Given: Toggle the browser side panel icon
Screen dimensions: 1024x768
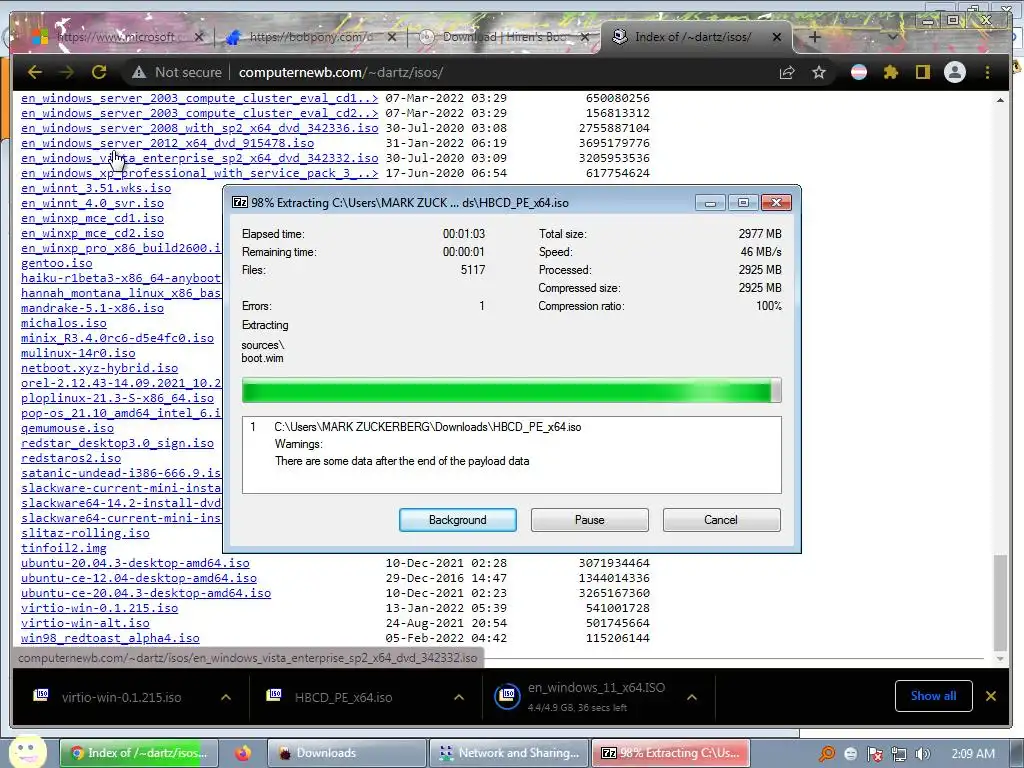Looking at the screenshot, I should (922, 72).
